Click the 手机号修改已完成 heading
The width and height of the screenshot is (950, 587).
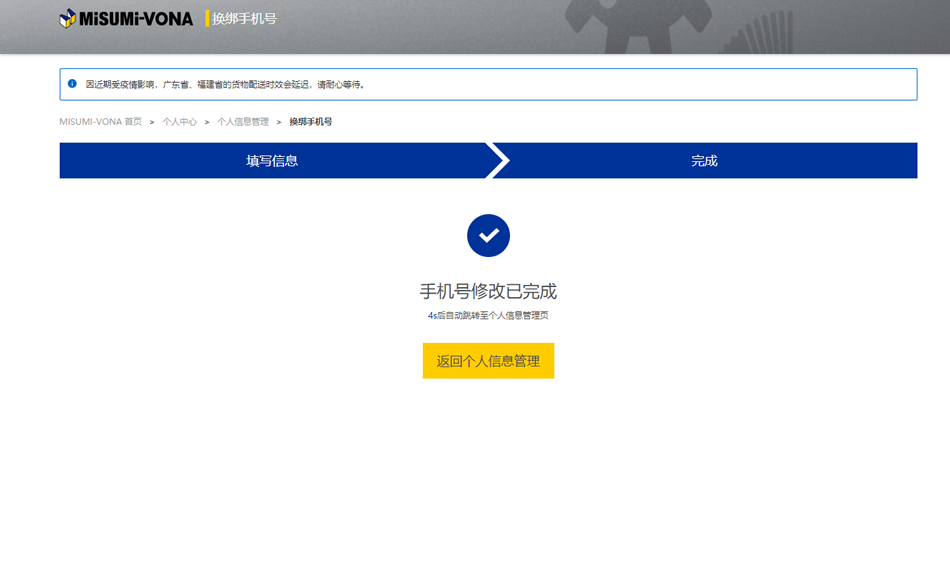[488, 291]
